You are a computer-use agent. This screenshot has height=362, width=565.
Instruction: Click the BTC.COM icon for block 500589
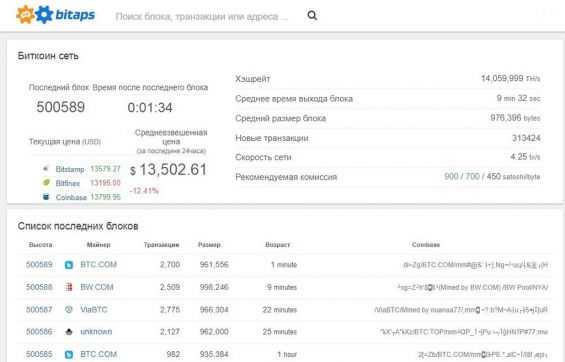coord(68,265)
